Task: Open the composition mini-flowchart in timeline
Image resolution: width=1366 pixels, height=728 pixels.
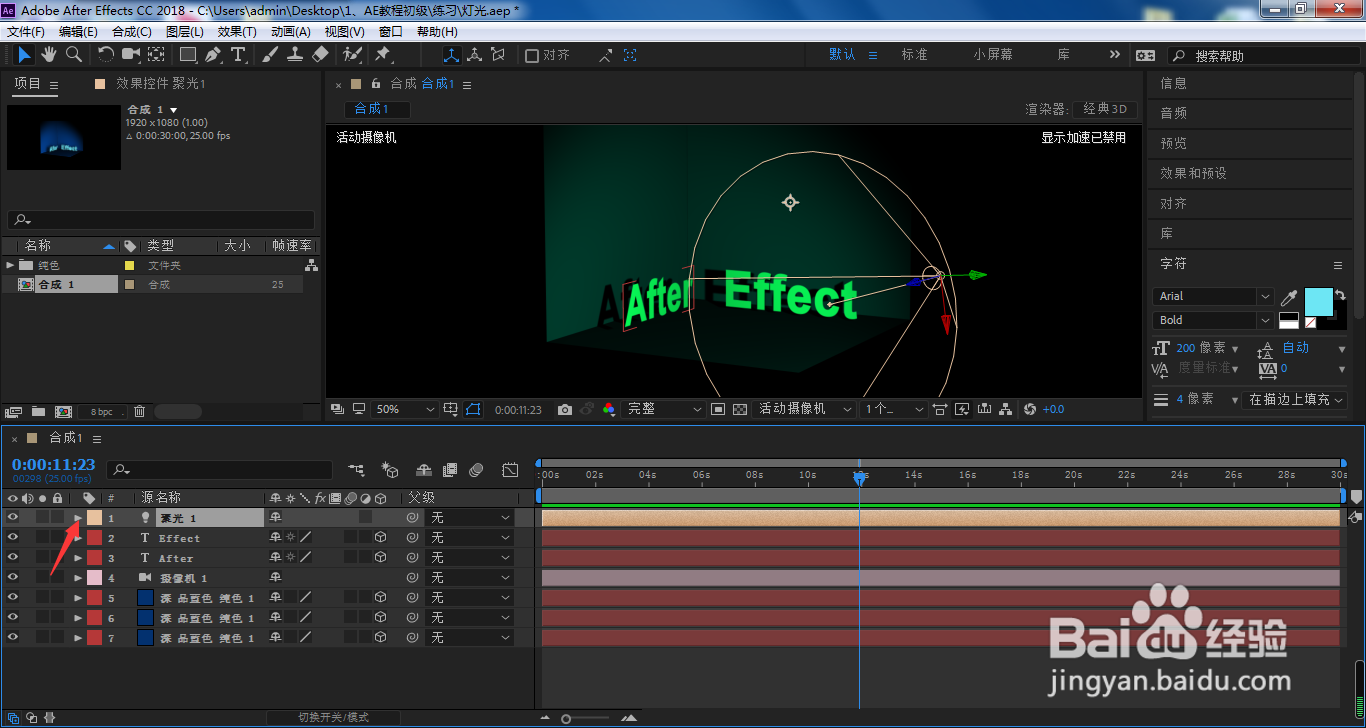Action: point(356,470)
